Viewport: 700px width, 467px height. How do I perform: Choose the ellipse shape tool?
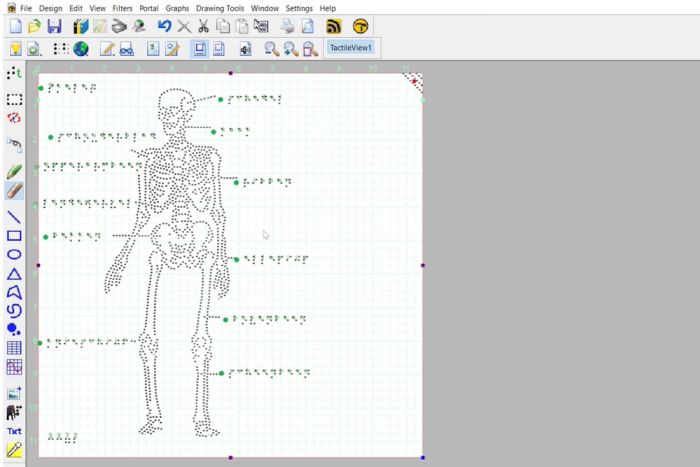(x=14, y=255)
